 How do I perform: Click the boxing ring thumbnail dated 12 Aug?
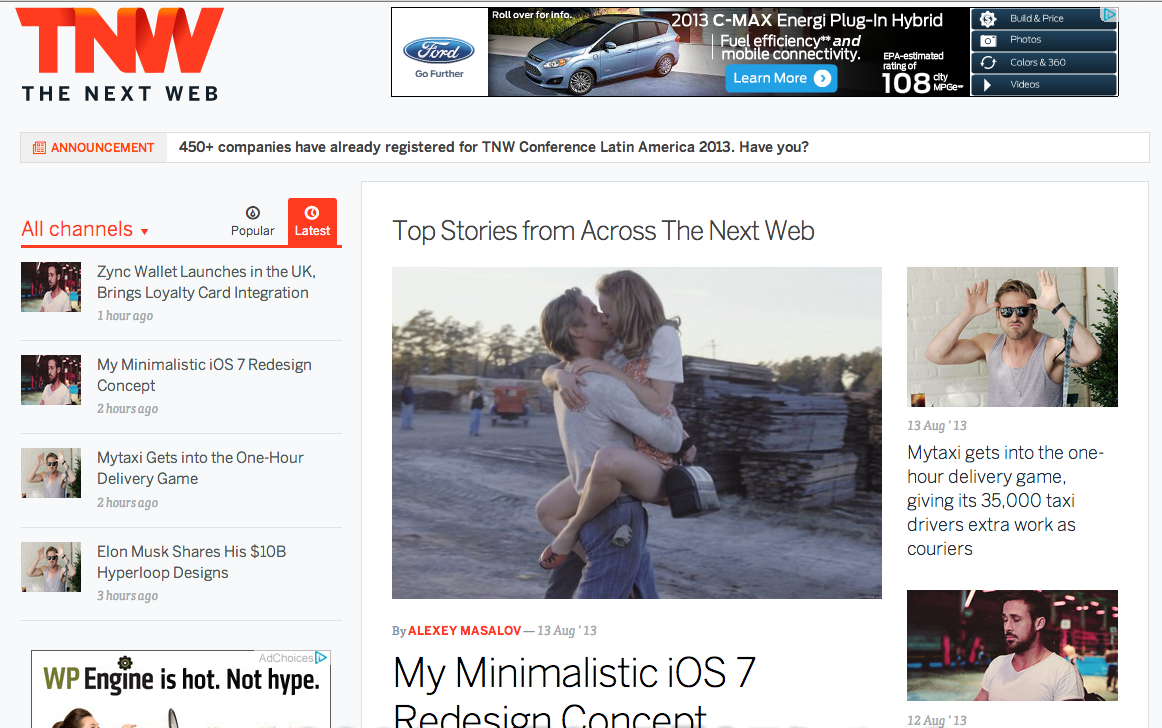tap(1012, 645)
